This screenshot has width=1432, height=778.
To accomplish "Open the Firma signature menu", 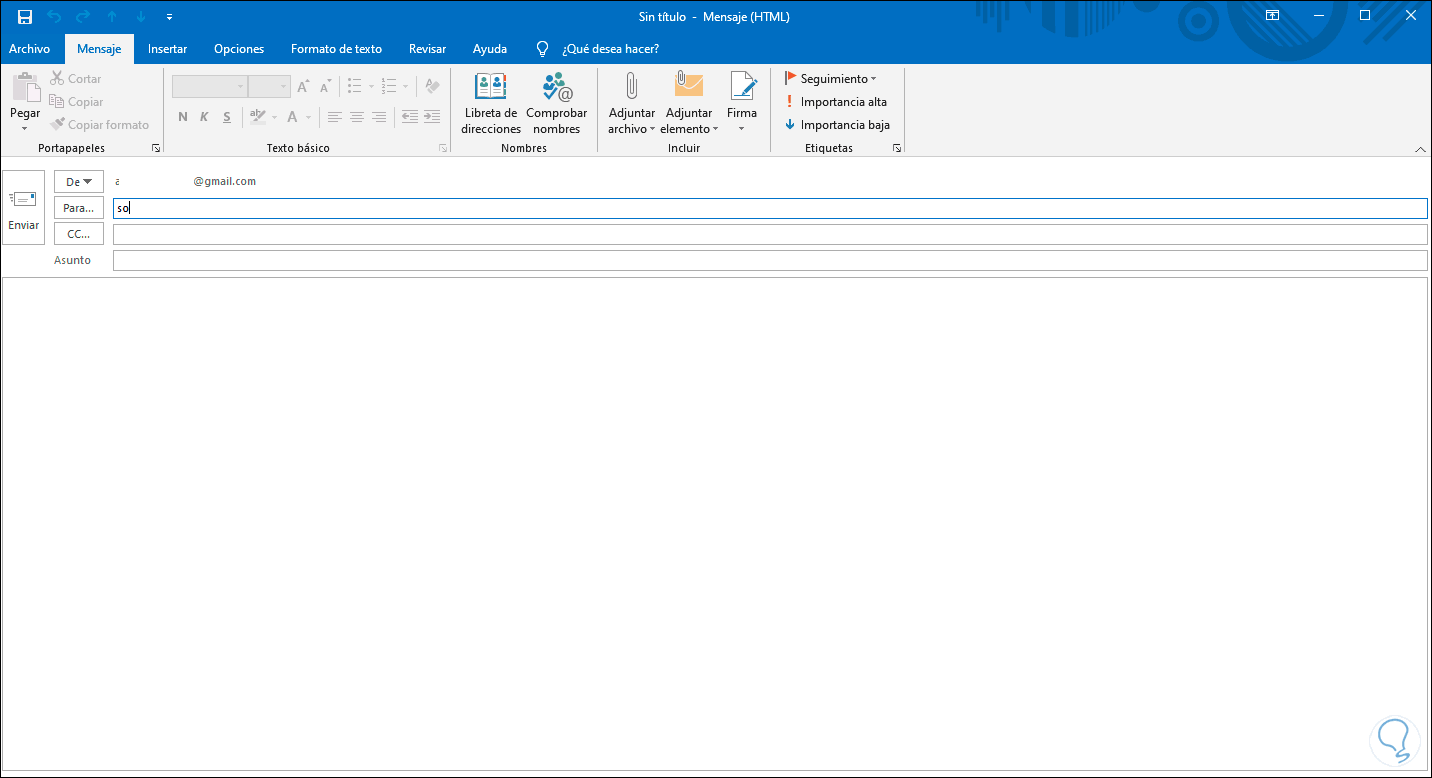I will click(x=742, y=104).
